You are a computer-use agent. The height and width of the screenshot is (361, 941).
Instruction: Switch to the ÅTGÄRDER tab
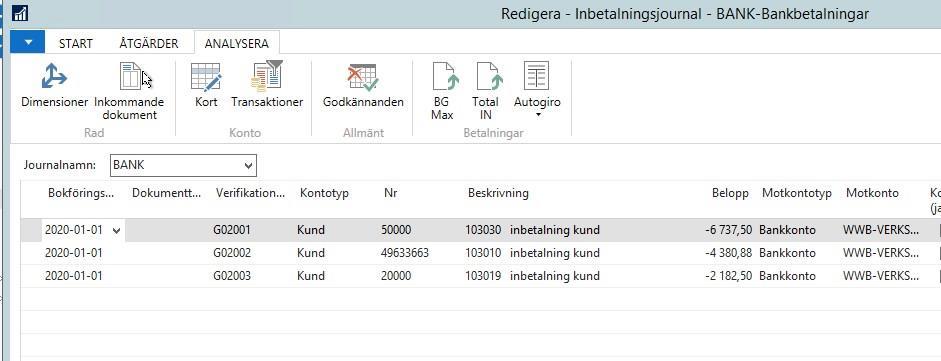coord(149,44)
